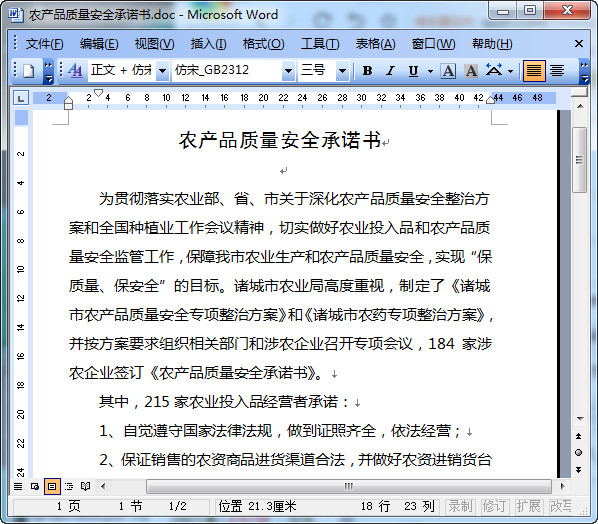This screenshot has width=598, height=524.
Task: Toggle macro recording 录制 in status bar
Action: [460, 506]
